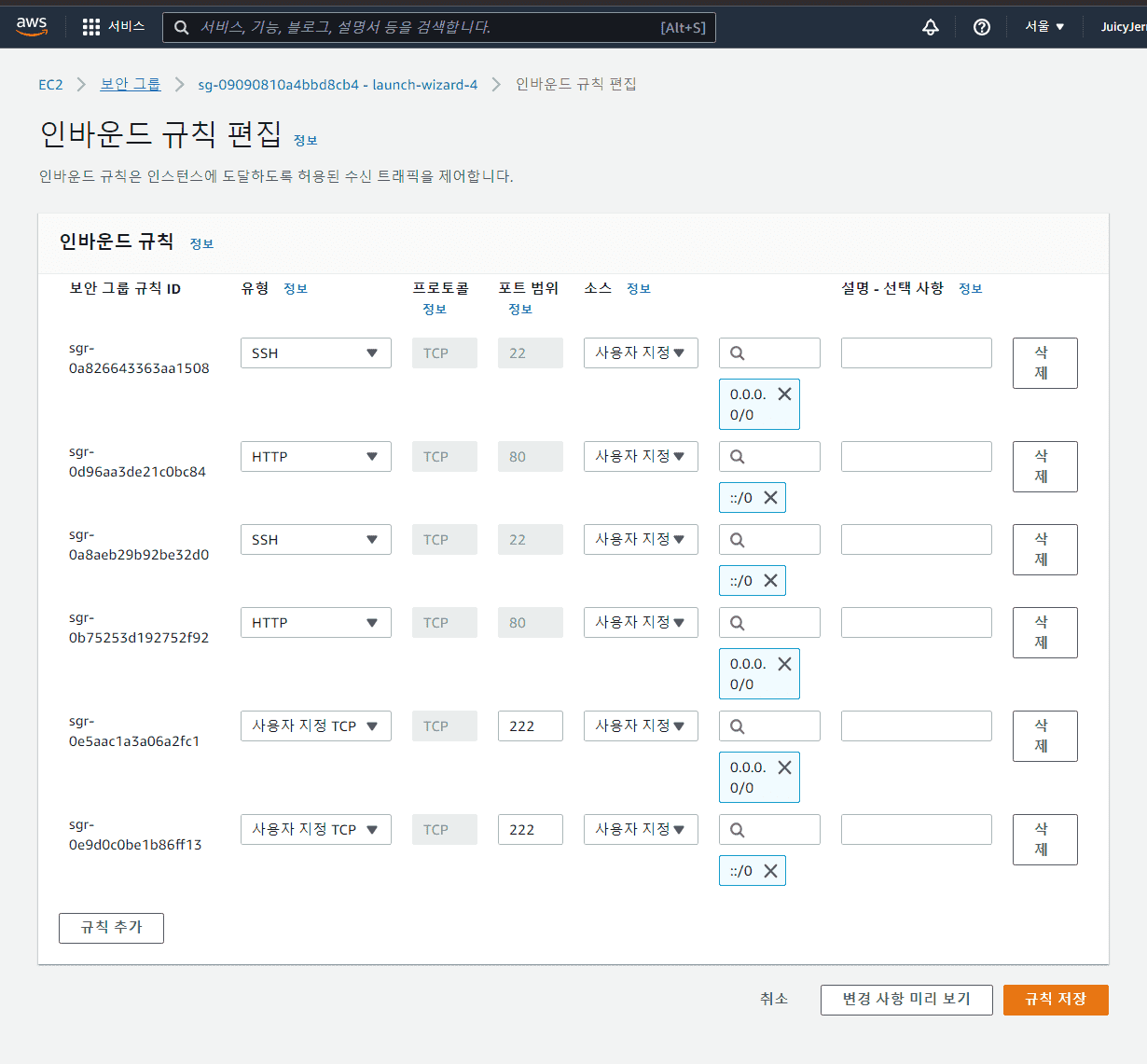The height and width of the screenshot is (1064, 1147).
Task: Remove 0.0.0.0/0 from rule sgr-0b75253d192752f92
Action: click(784, 664)
